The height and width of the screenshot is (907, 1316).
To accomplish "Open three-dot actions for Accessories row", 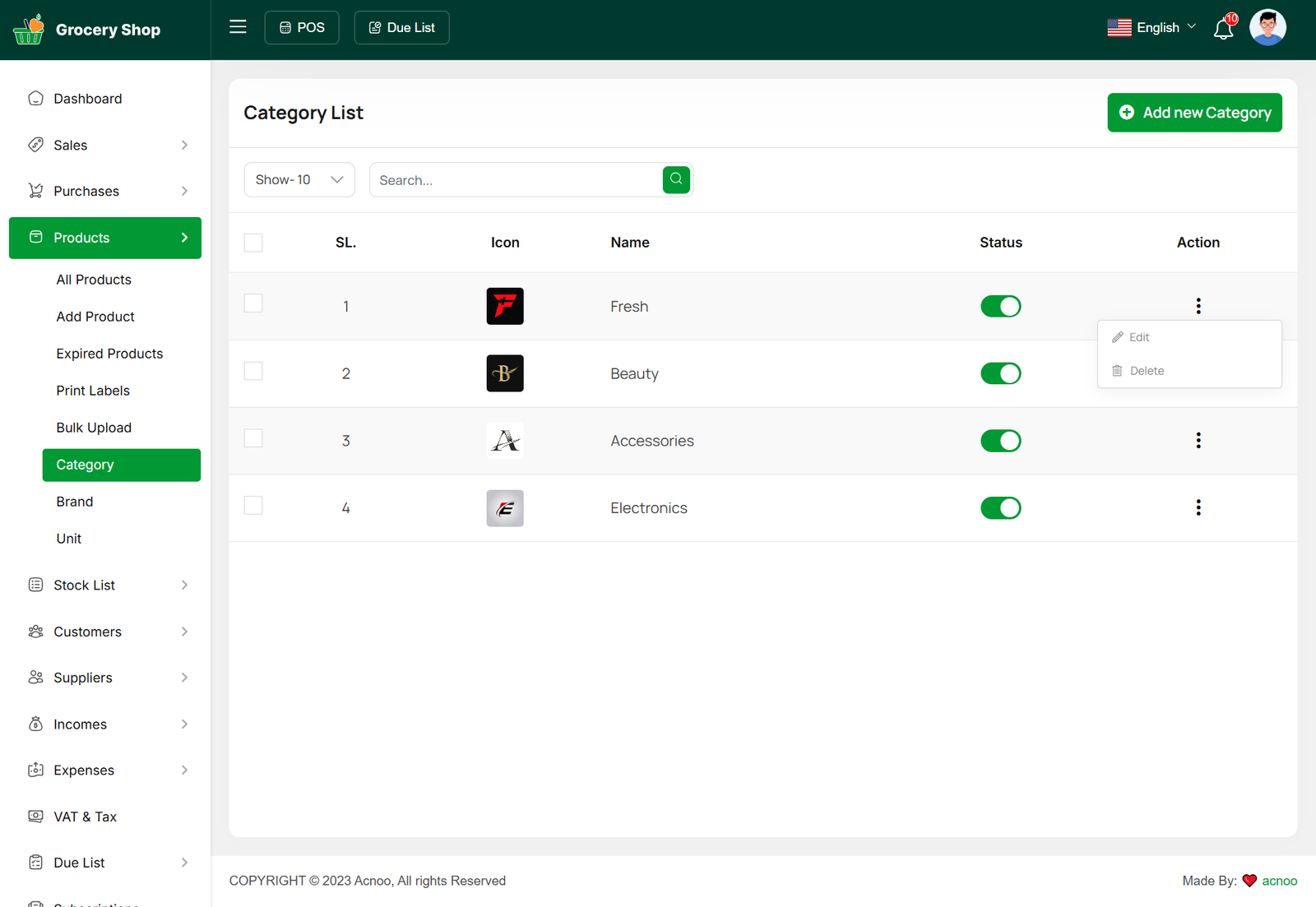I will coord(1198,441).
